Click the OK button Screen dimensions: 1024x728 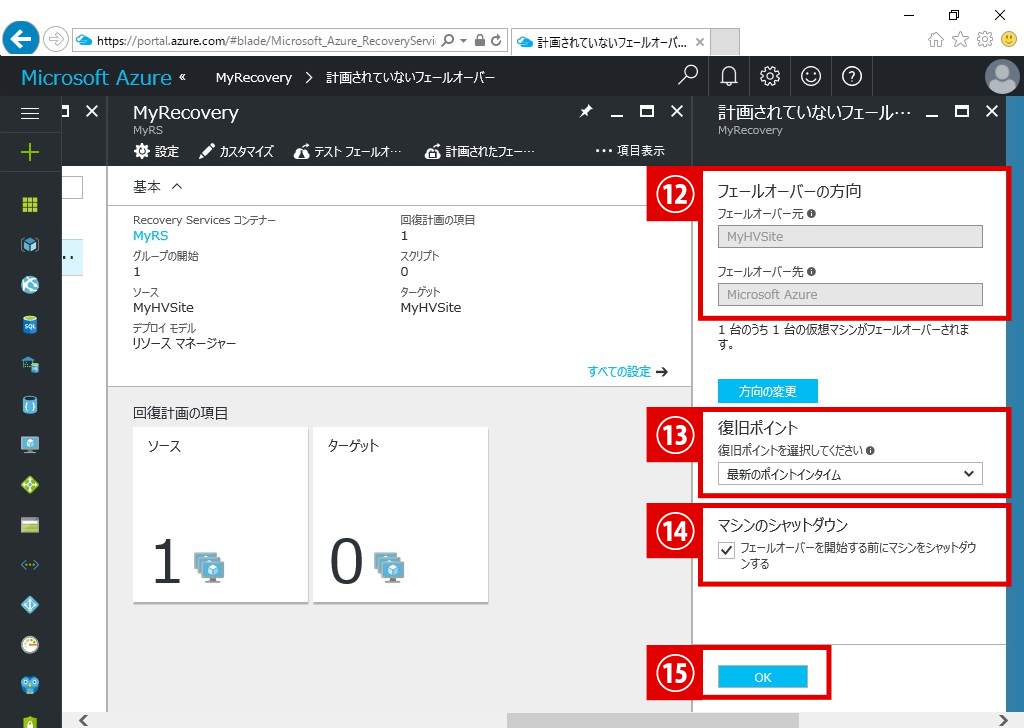pos(763,676)
